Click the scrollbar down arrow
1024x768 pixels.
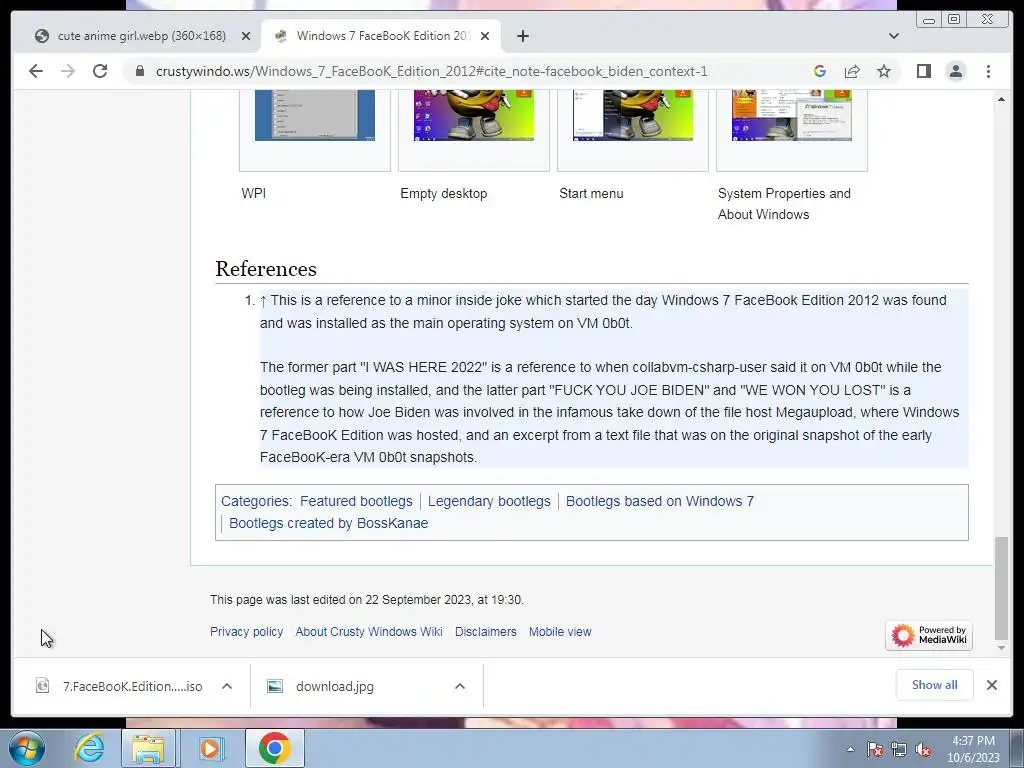[1001, 648]
